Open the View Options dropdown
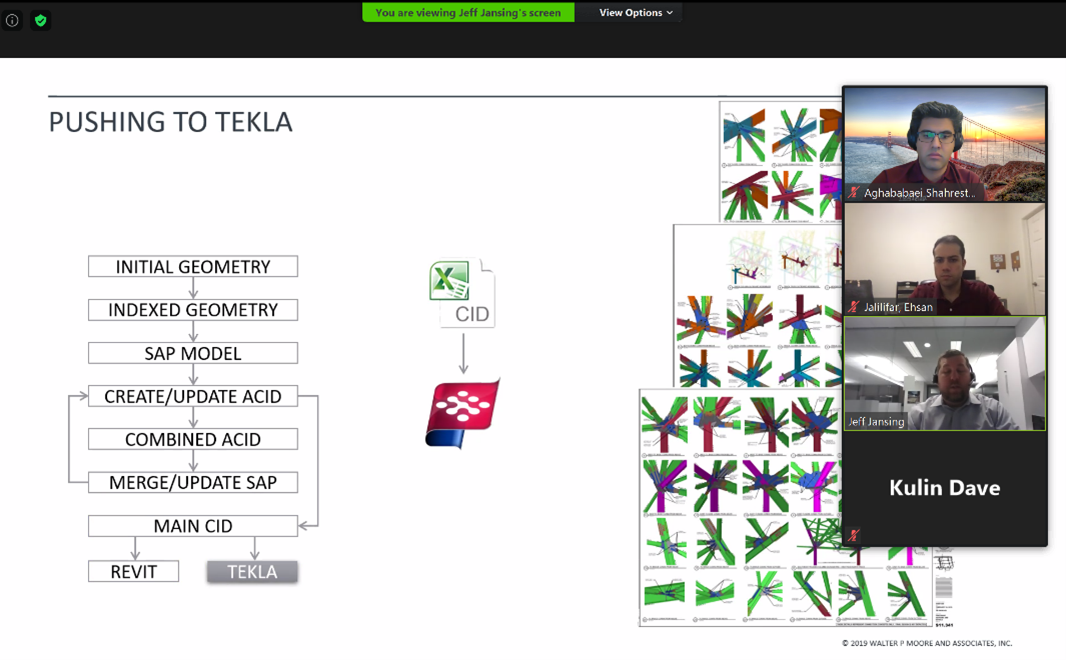This screenshot has width=1066, height=660. (636, 12)
